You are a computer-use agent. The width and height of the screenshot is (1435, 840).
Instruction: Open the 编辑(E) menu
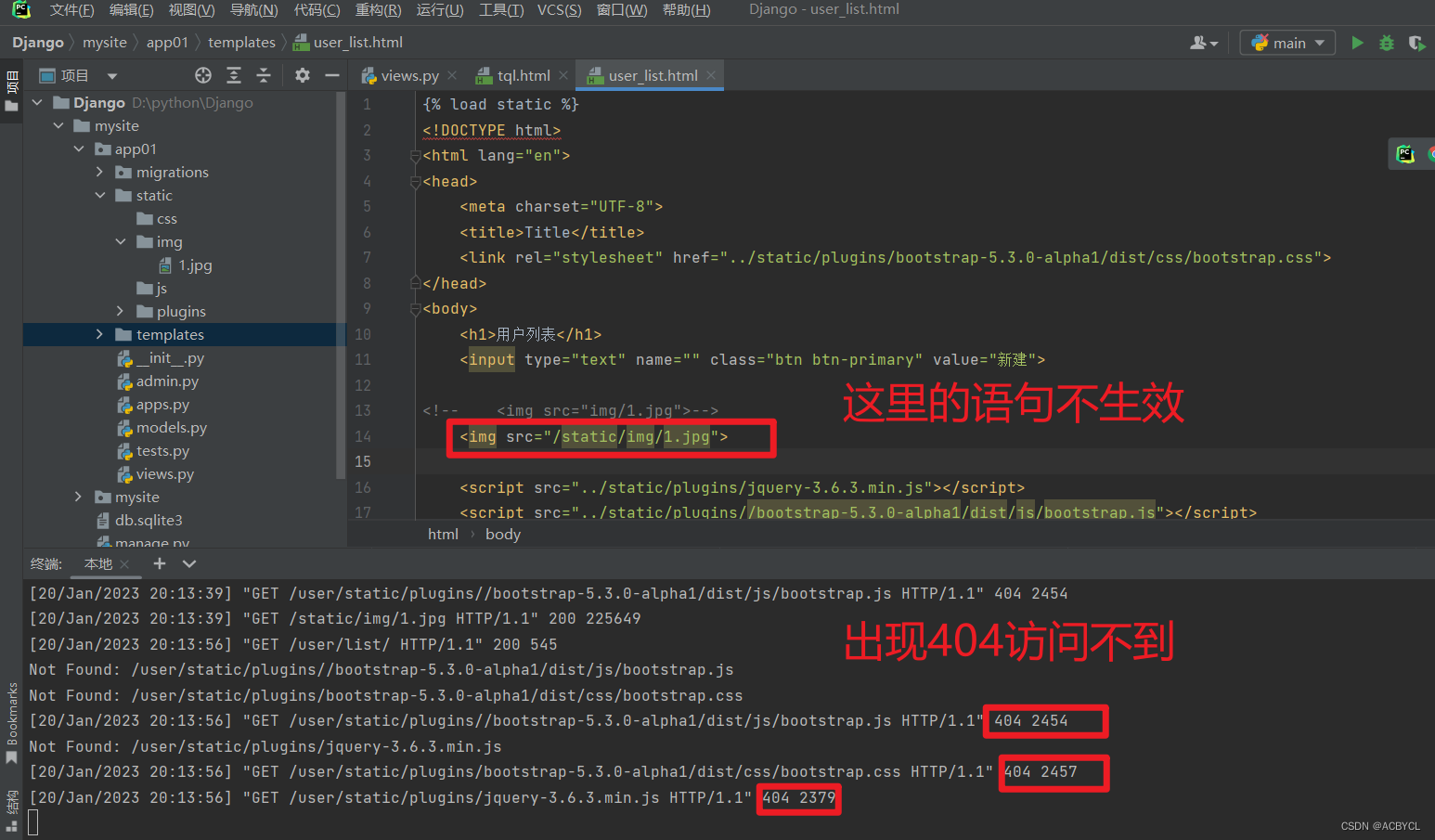coord(131,10)
